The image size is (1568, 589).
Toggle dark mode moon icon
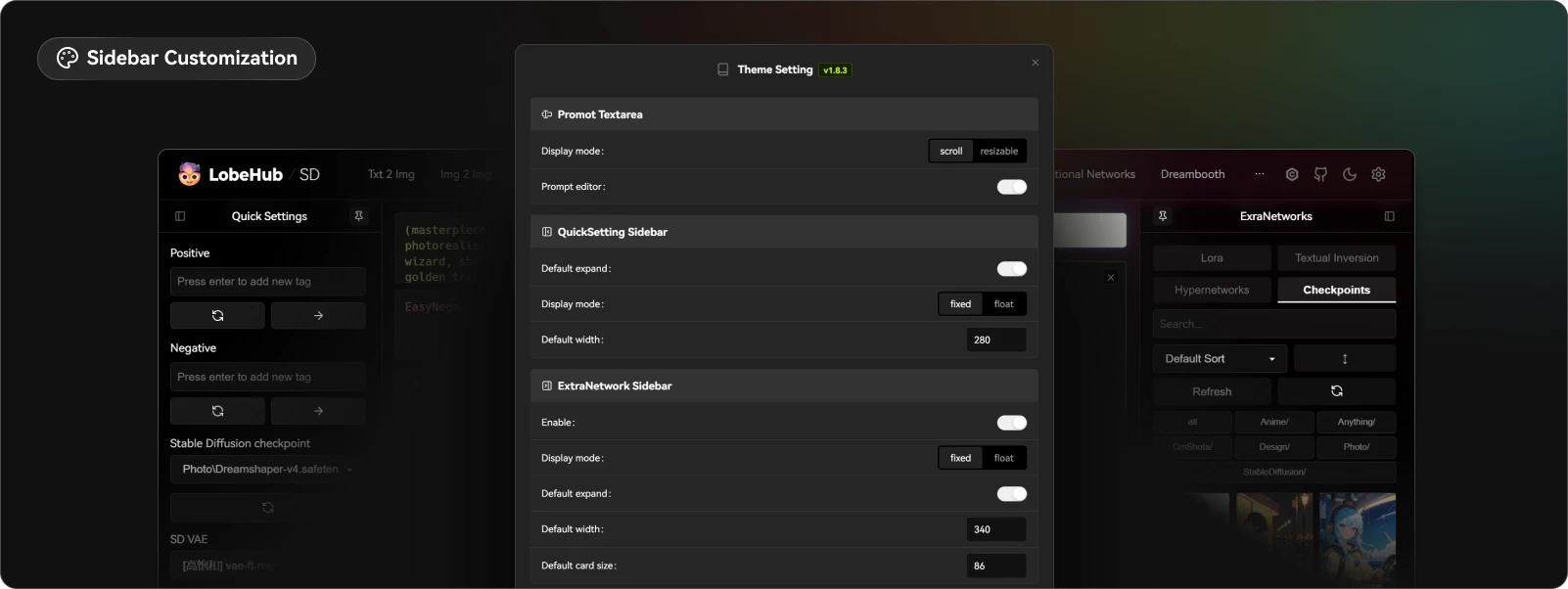click(1350, 174)
